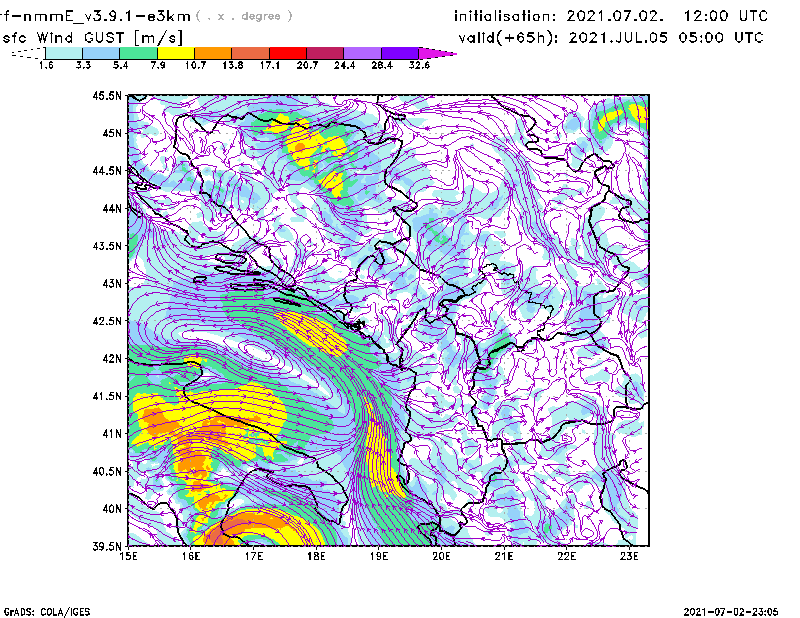Image resolution: width=800 pixels, height=618 pixels.
Task: Click the '18E' longitude axis label
Action: [316, 556]
